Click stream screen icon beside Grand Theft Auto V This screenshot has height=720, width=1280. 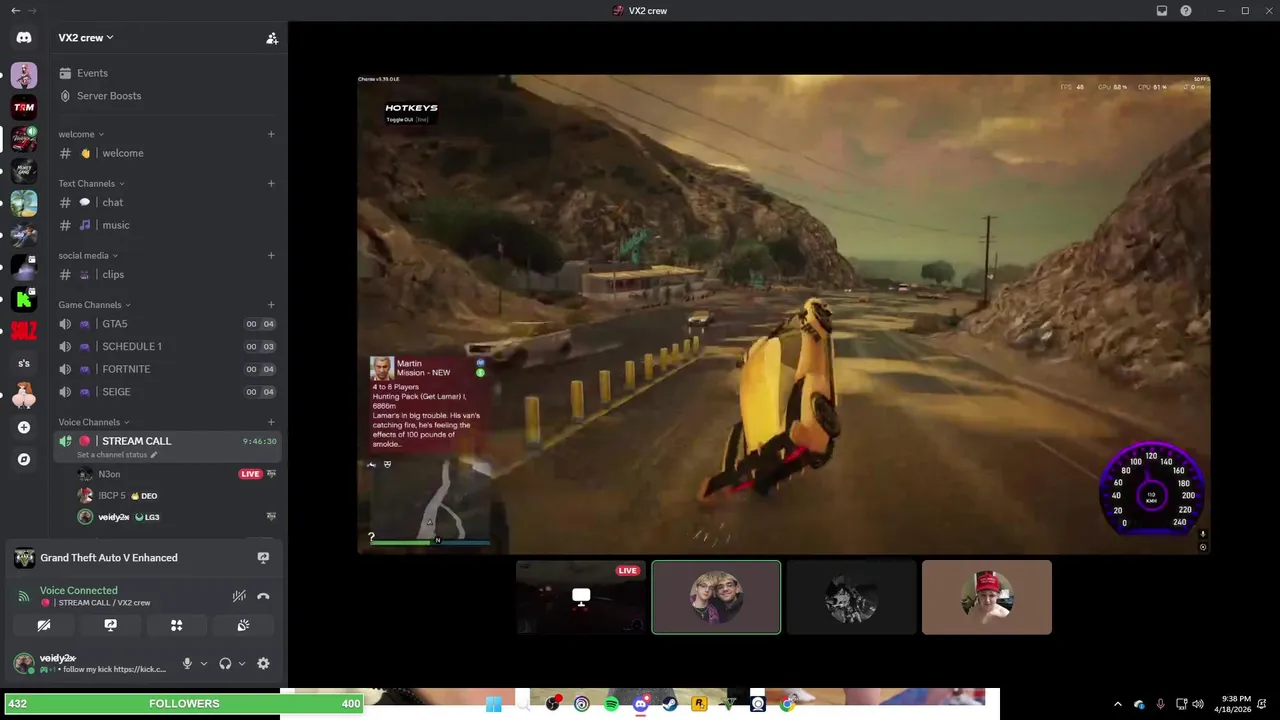click(263, 558)
